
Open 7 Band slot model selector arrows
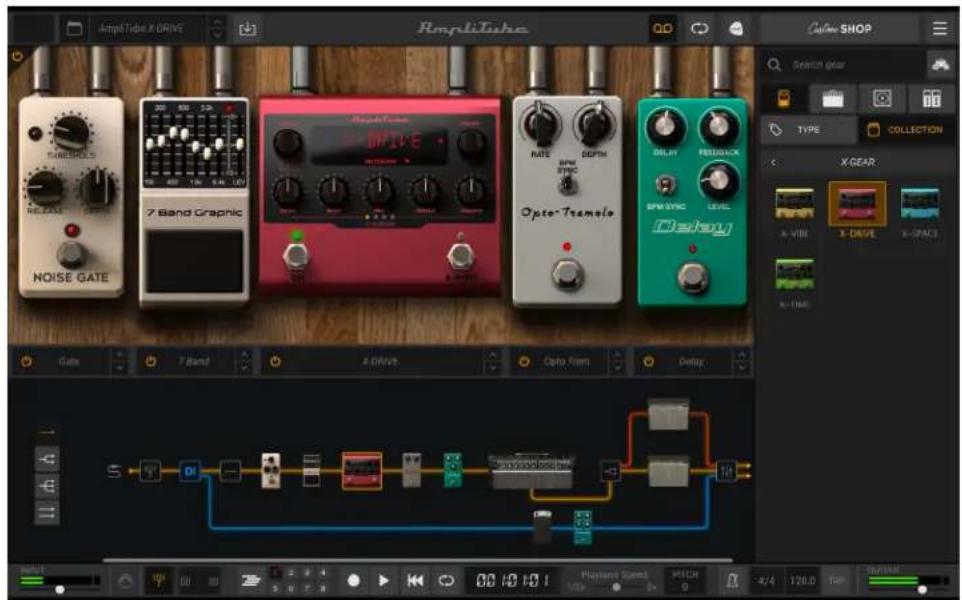pos(244,361)
